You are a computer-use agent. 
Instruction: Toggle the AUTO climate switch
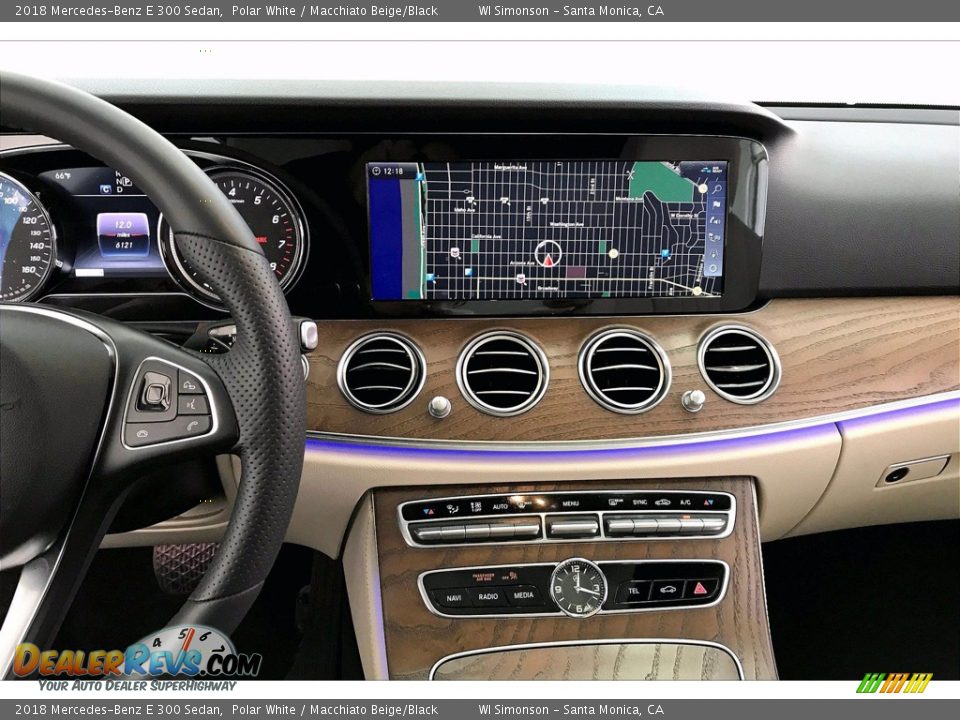(500, 530)
